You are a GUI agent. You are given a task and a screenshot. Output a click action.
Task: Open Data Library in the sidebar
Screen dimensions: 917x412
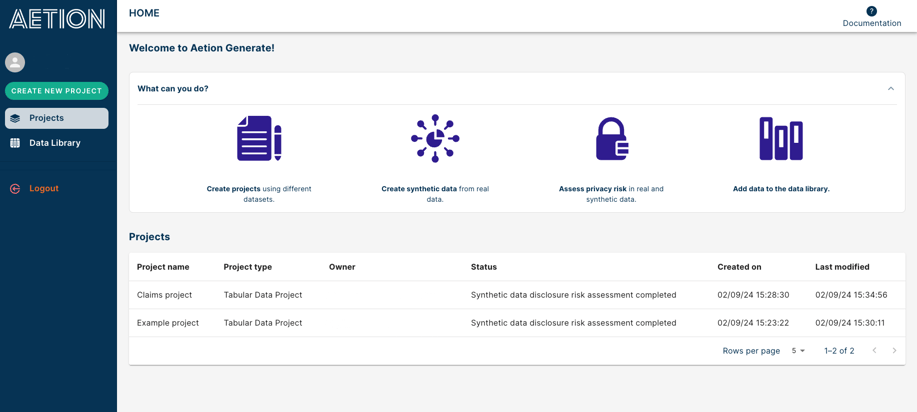point(55,143)
